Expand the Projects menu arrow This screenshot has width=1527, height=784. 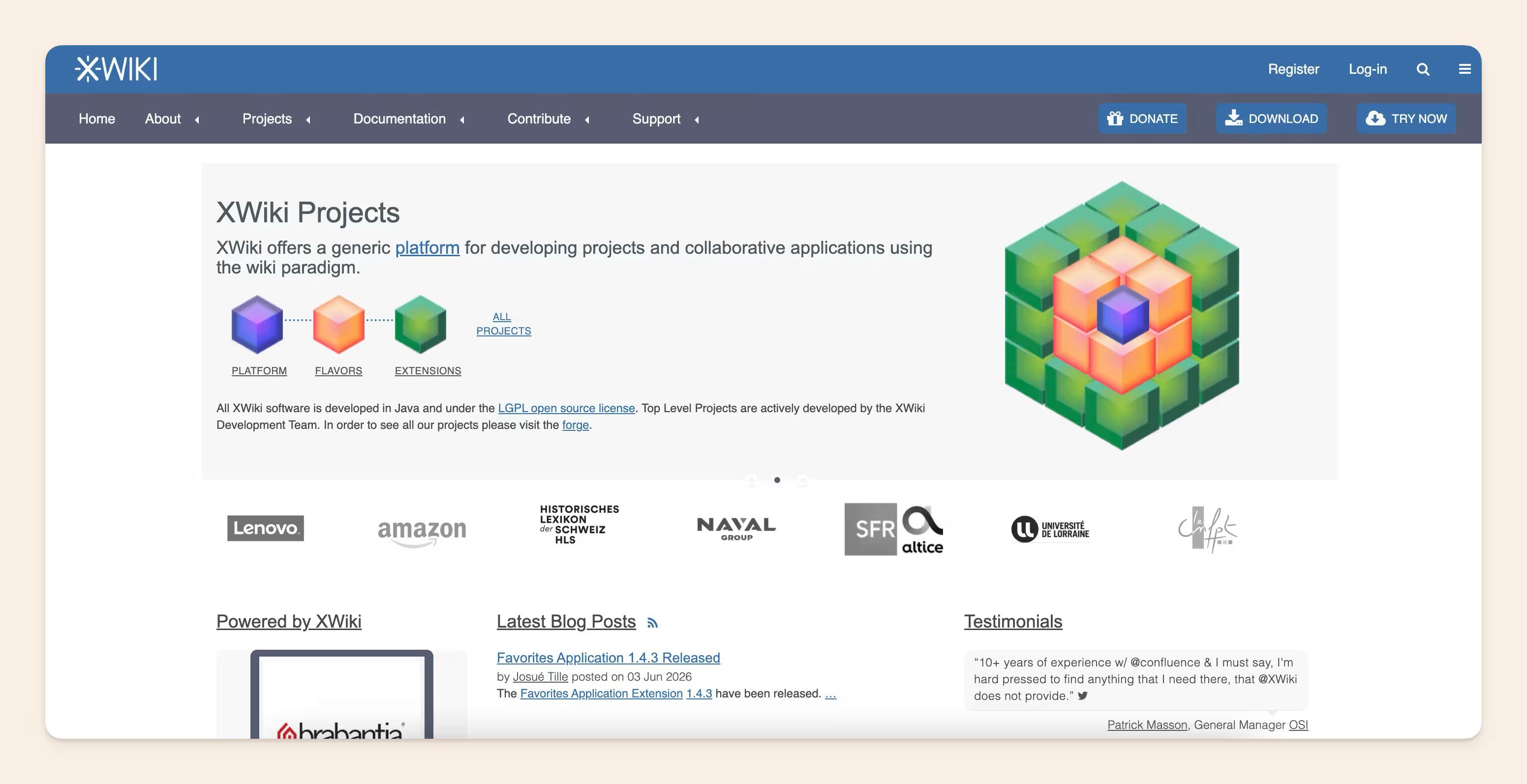pos(308,120)
